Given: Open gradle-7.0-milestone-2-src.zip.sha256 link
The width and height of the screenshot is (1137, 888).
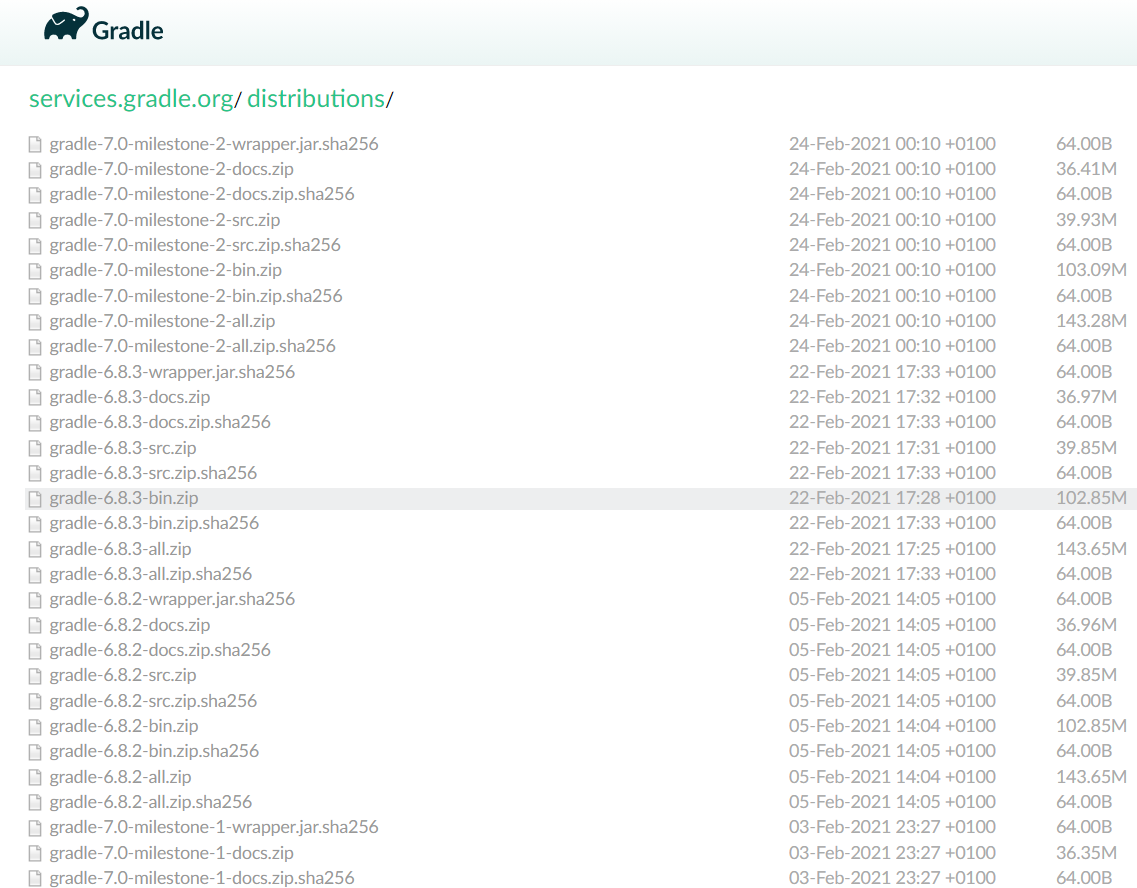Looking at the screenshot, I should tap(195, 245).
